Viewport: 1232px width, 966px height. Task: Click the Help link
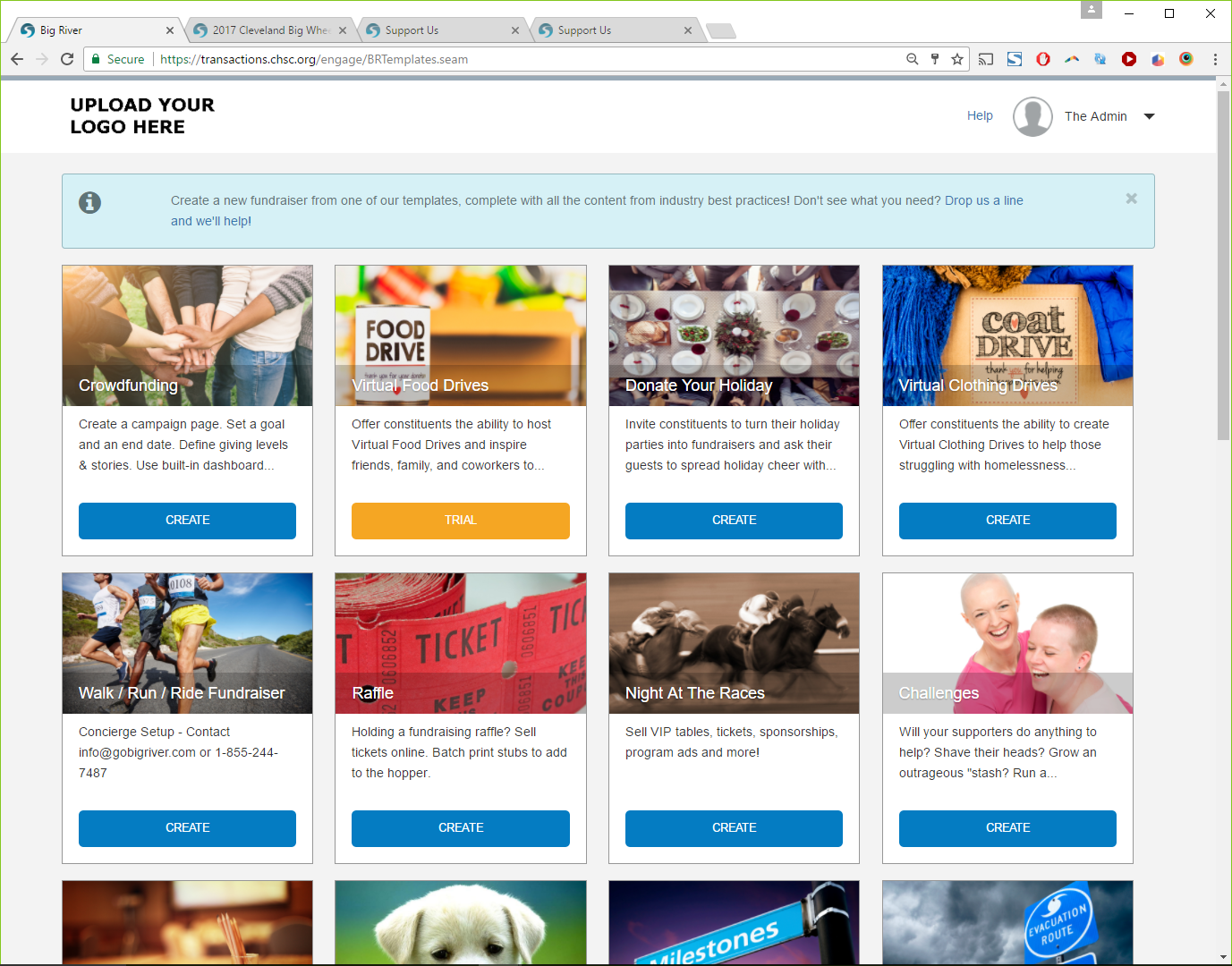(980, 115)
